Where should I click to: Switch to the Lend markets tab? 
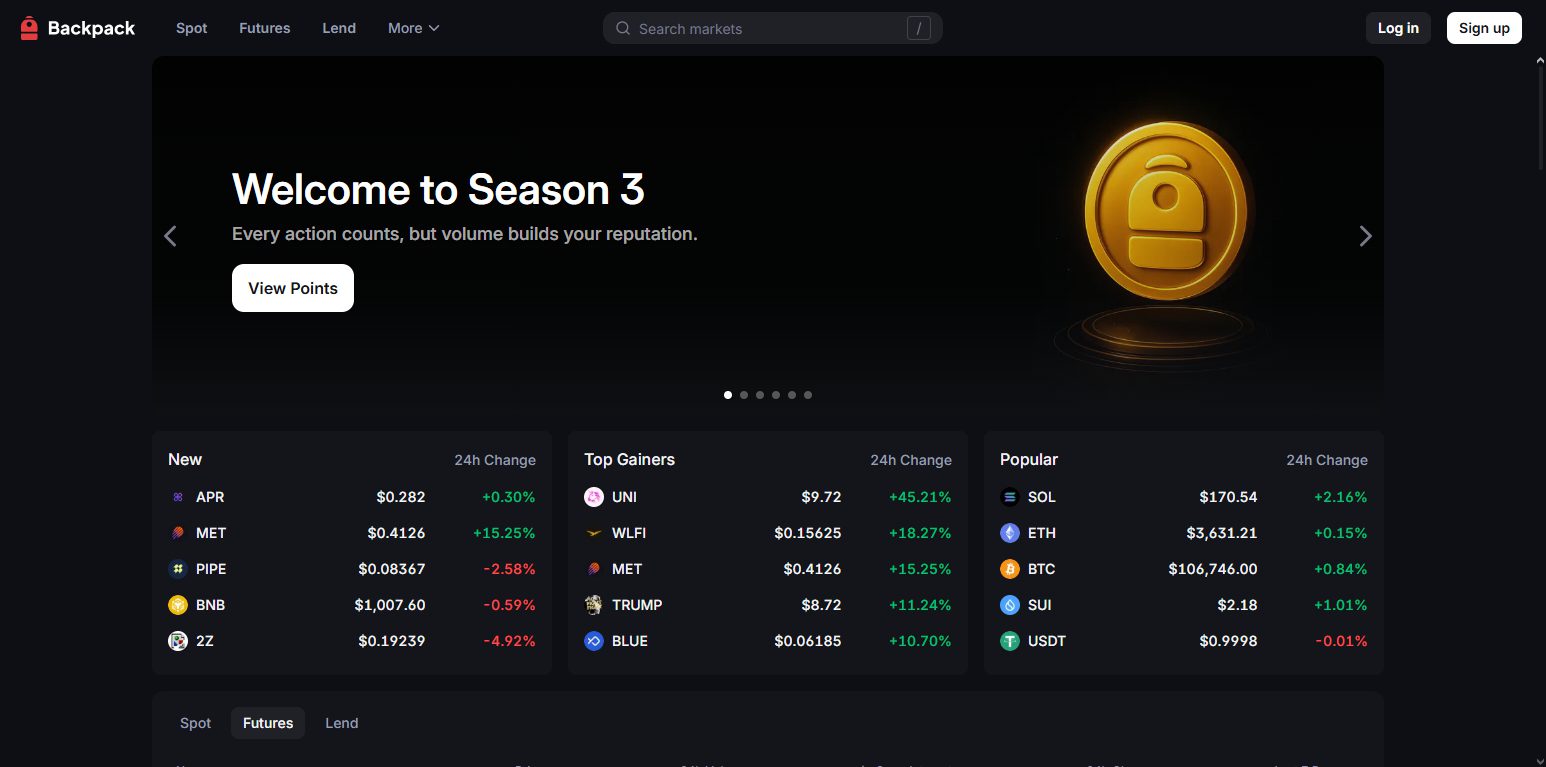click(341, 723)
